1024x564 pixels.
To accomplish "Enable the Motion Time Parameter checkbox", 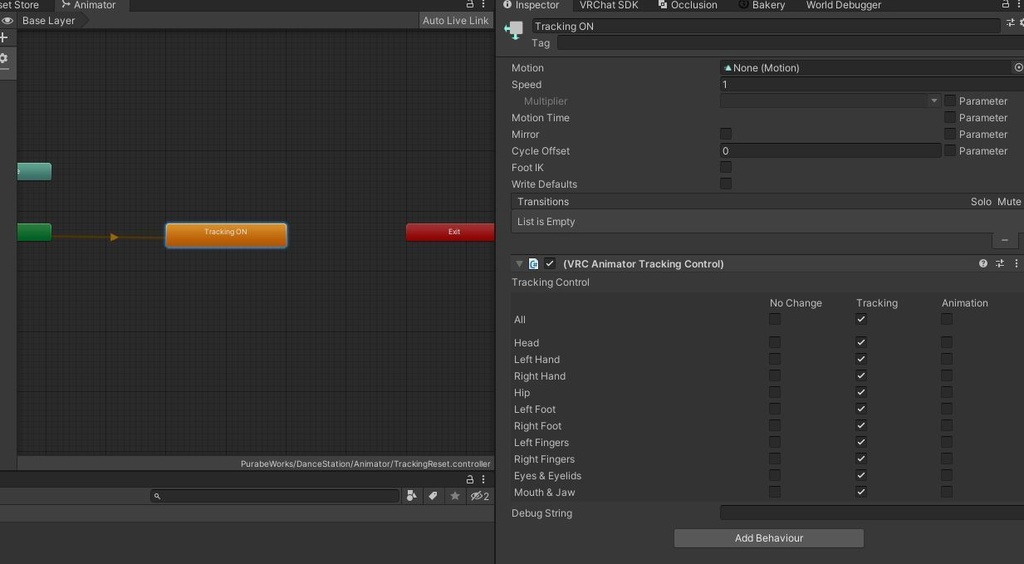I will tap(950, 118).
